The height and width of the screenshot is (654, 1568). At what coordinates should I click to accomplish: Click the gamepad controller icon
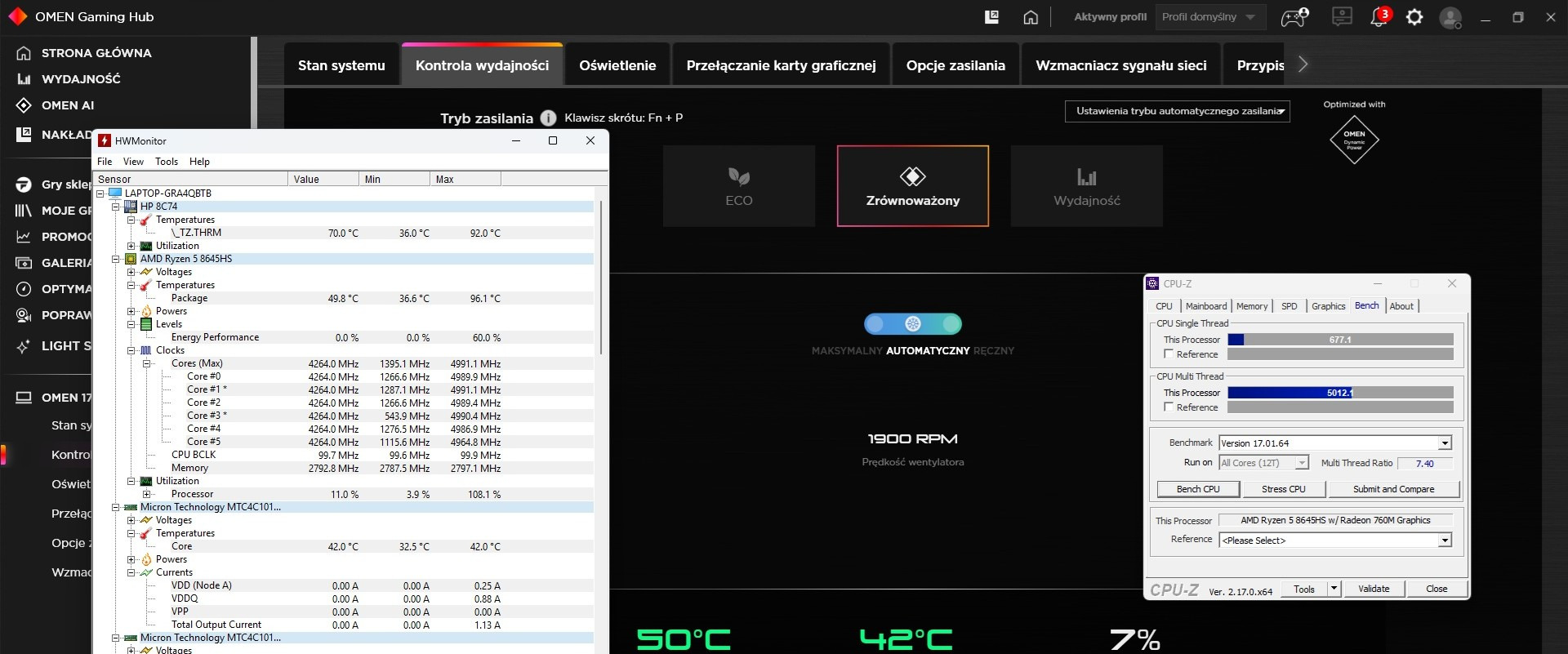click(1294, 17)
